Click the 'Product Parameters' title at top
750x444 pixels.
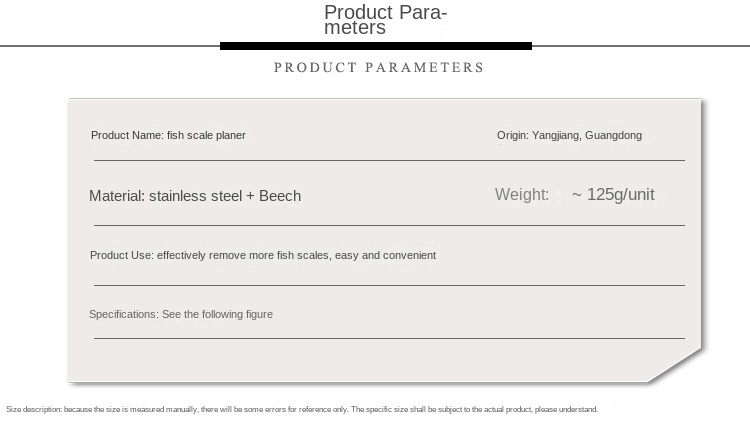(x=386, y=20)
